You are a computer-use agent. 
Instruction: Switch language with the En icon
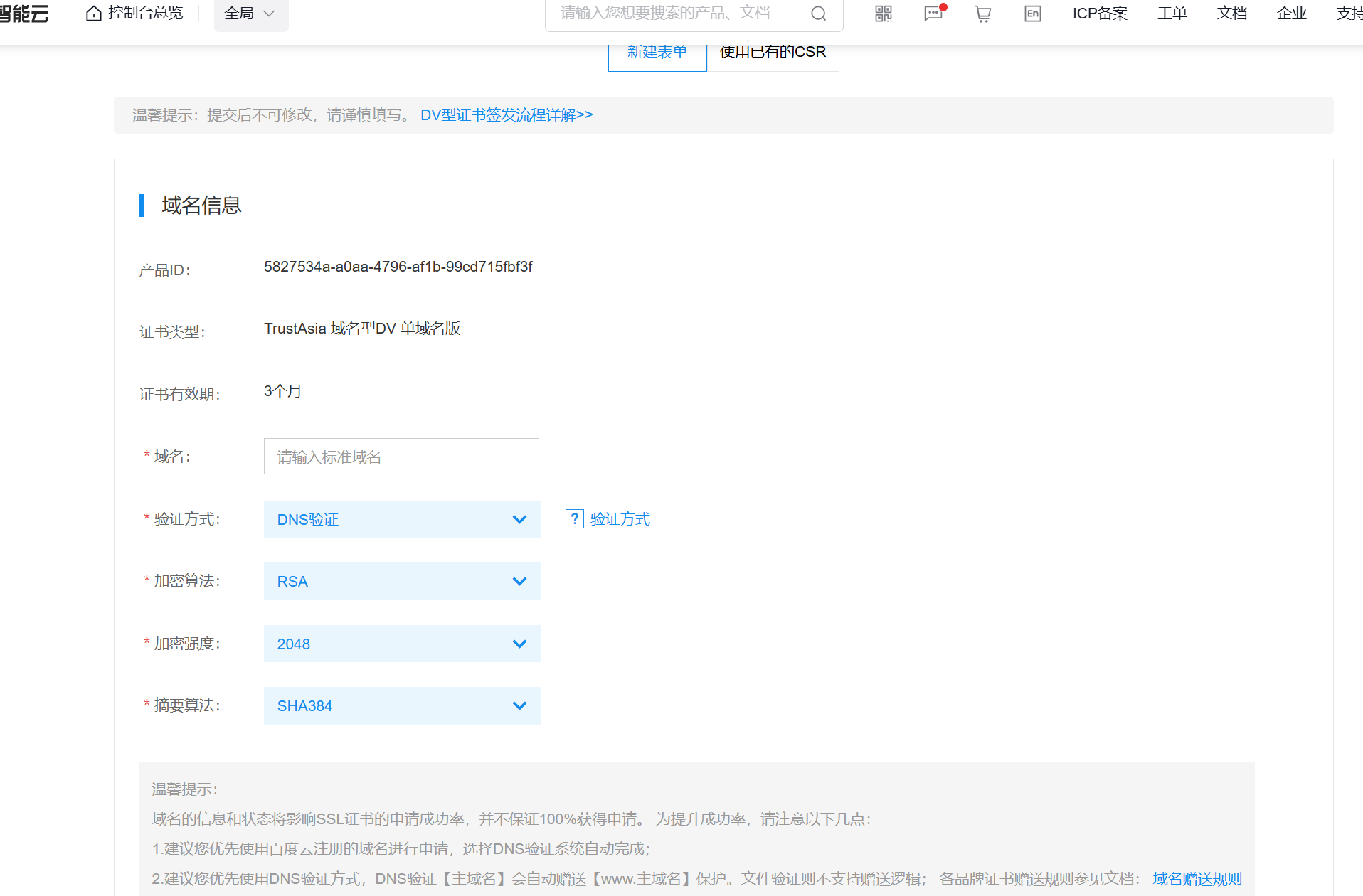[x=1032, y=14]
